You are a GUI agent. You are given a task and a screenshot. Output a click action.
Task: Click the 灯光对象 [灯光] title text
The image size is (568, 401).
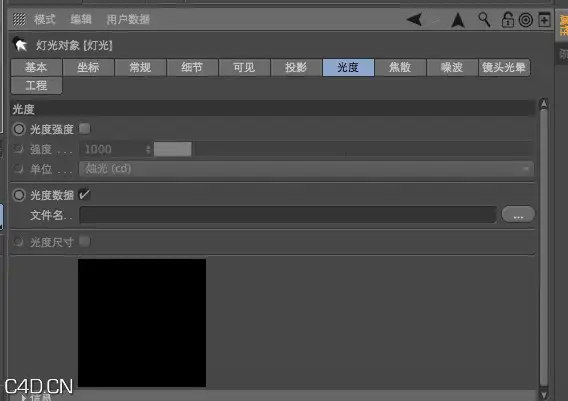click(74, 45)
